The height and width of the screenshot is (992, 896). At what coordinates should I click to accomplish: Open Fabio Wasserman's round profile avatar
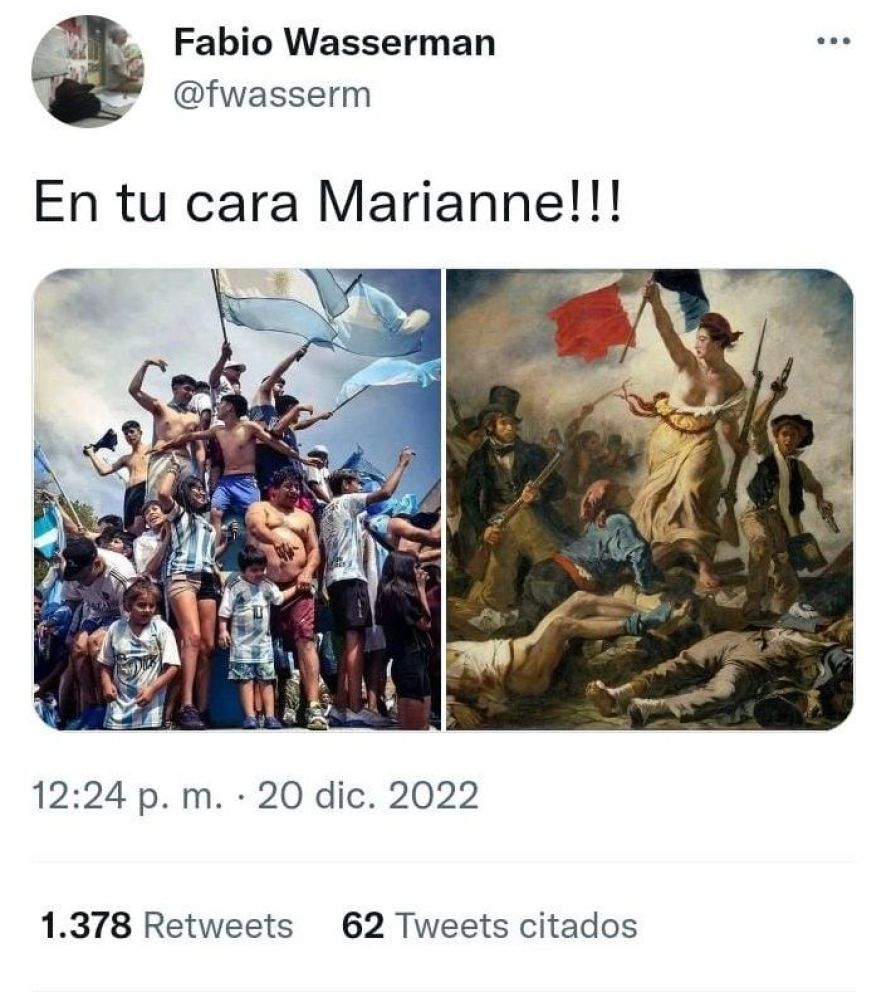pyautogui.click(x=88, y=71)
